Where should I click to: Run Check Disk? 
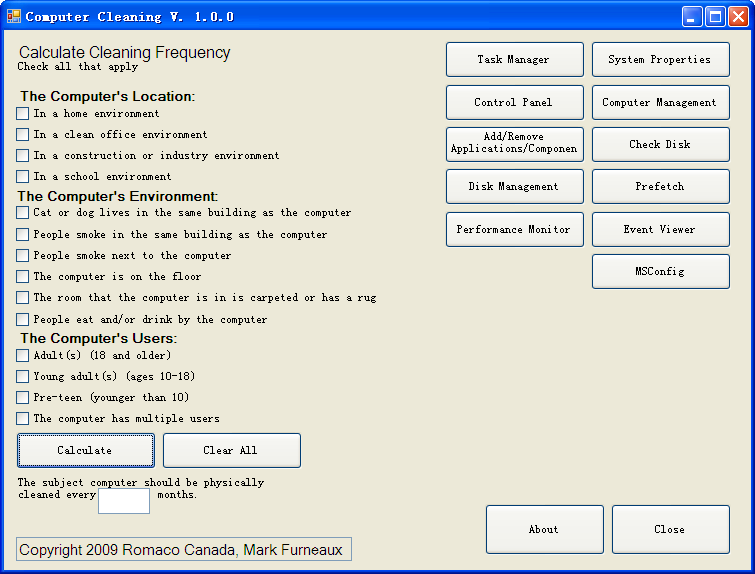(x=660, y=144)
